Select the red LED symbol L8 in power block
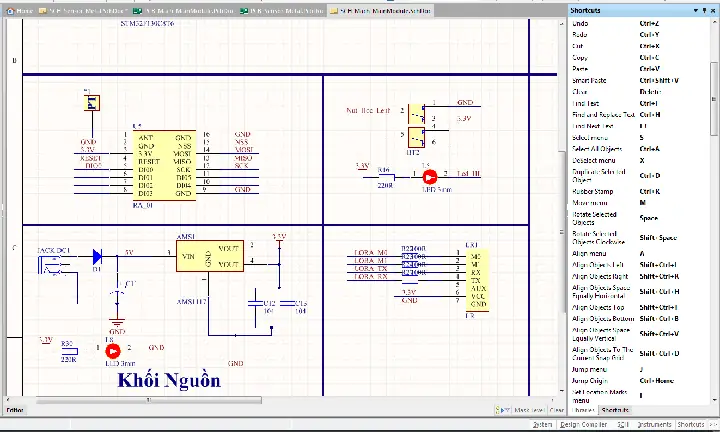720x432 pixels. (113, 351)
